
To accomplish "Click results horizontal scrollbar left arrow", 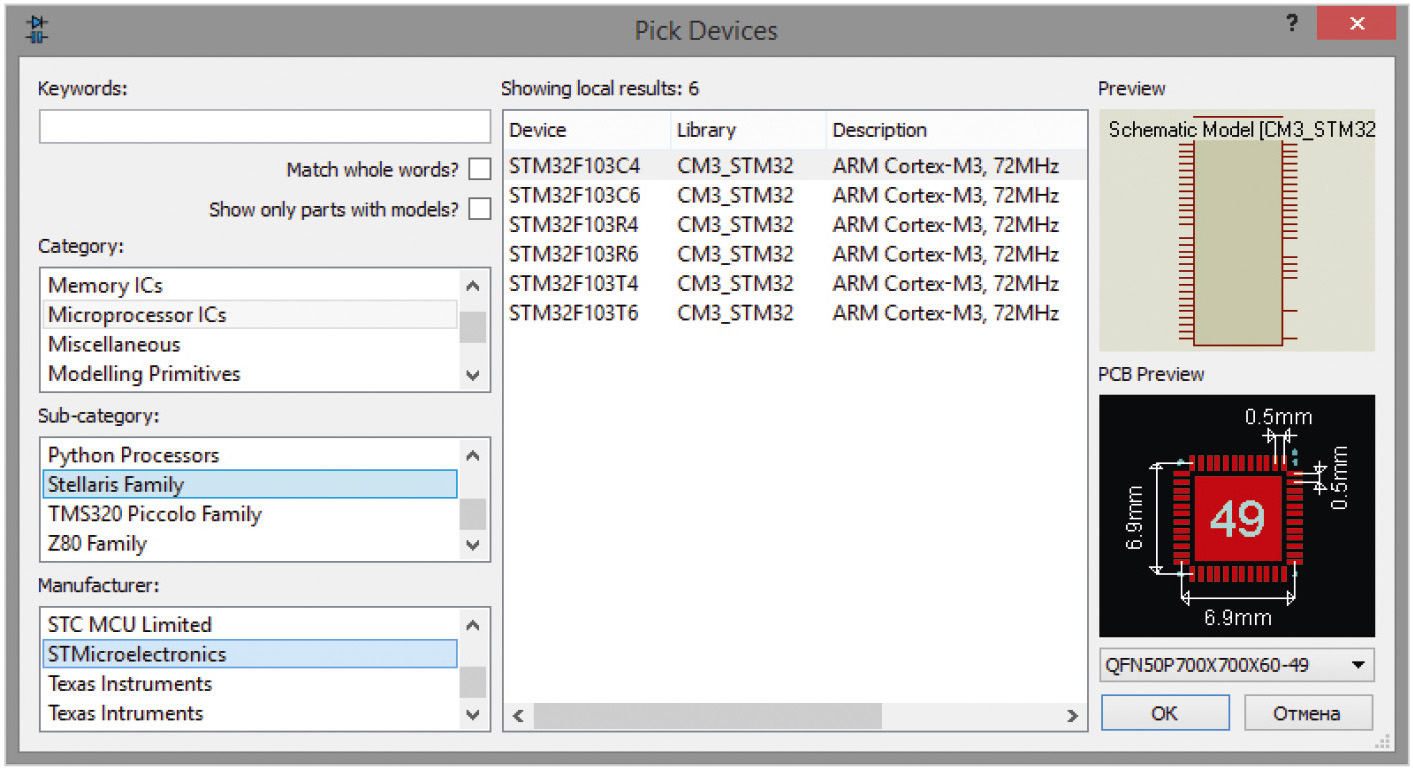I will [519, 716].
